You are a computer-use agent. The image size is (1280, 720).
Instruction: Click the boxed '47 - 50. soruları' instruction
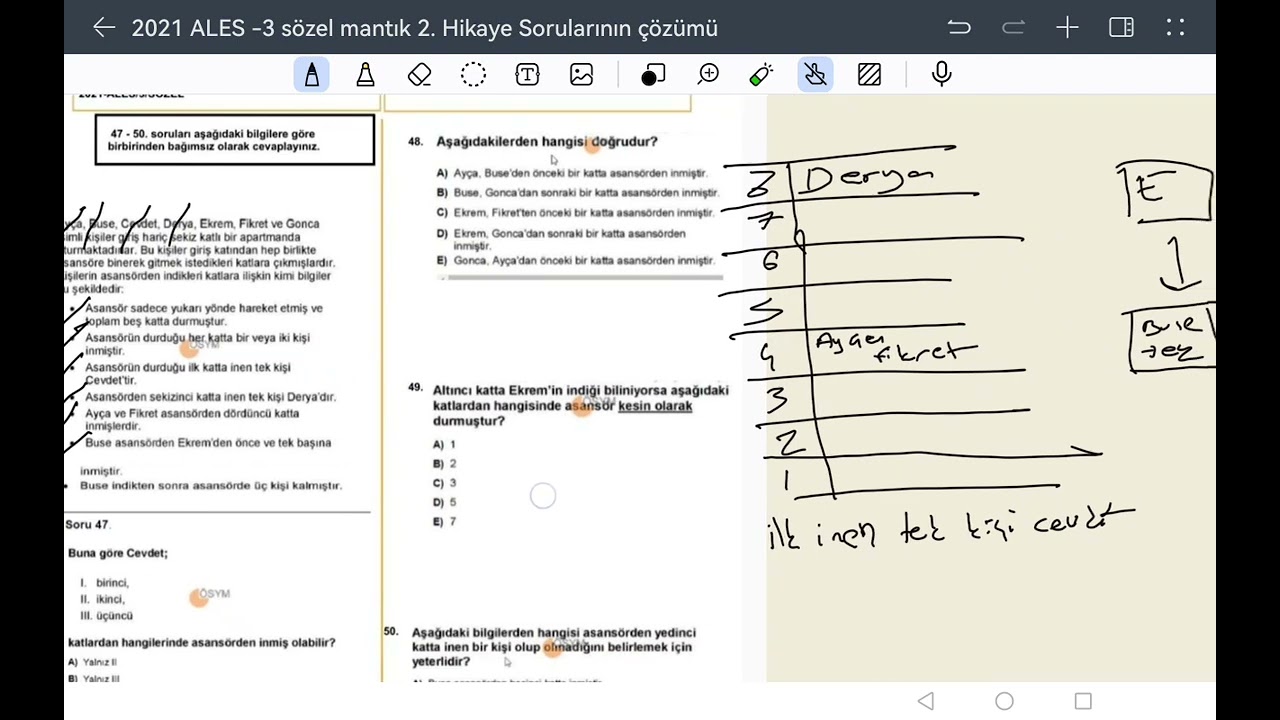point(235,139)
